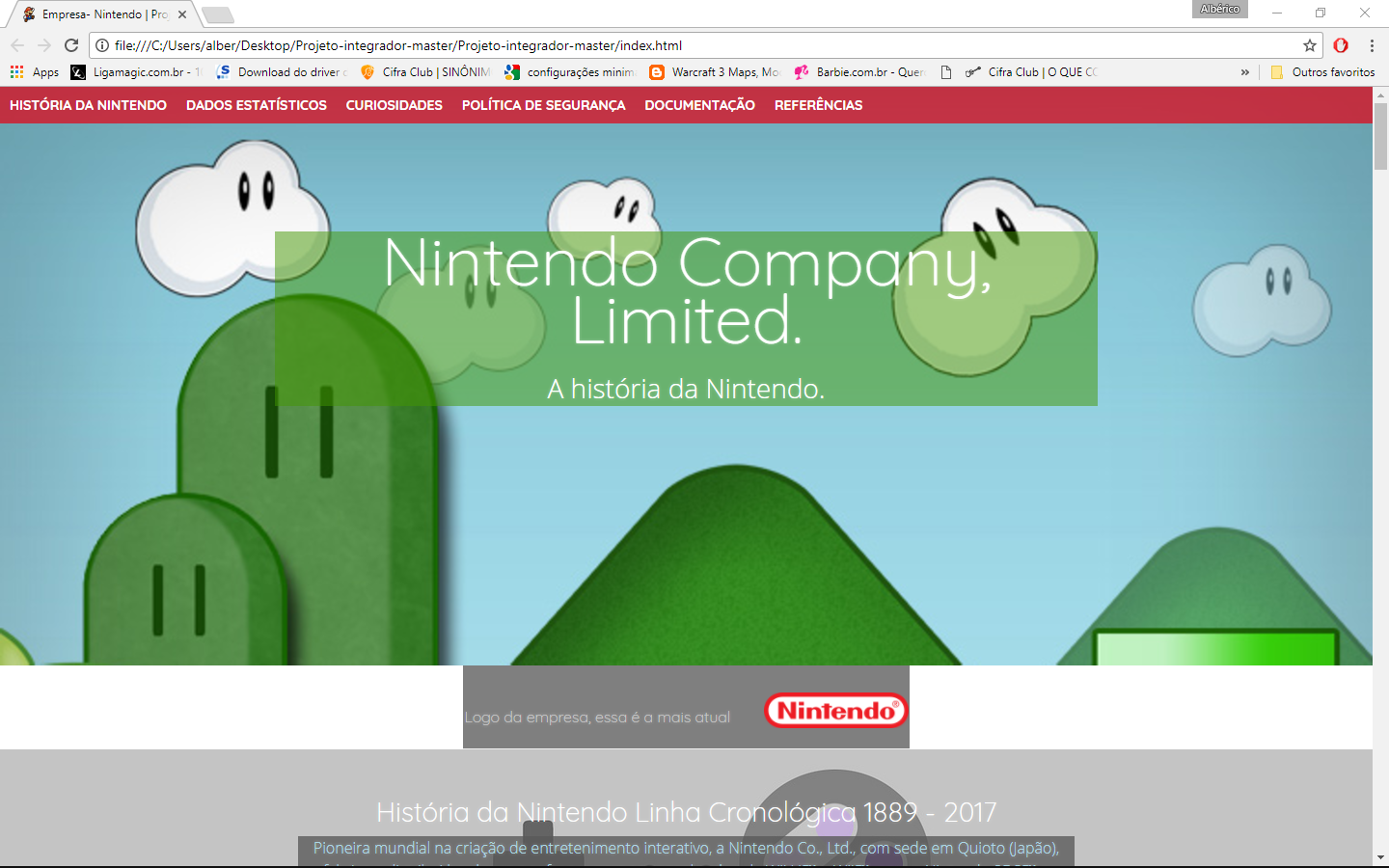Select the História da Nintendo menu item
The width and height of the screenshot is (1389, 868).
coord(88,105)
